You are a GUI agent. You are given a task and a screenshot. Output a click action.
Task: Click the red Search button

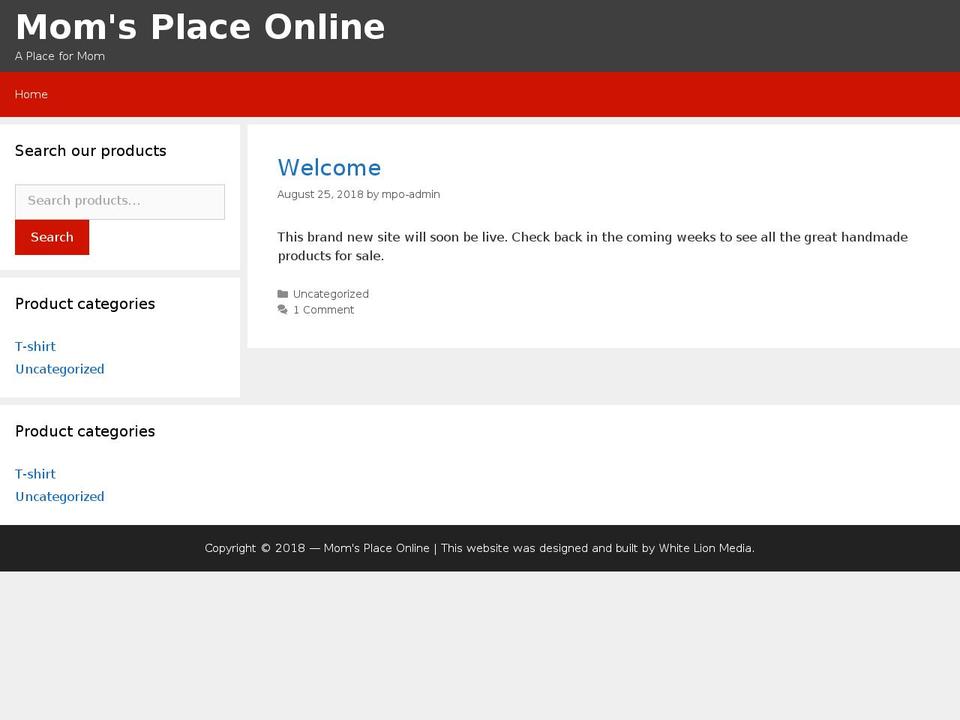(x=52, y=237)
